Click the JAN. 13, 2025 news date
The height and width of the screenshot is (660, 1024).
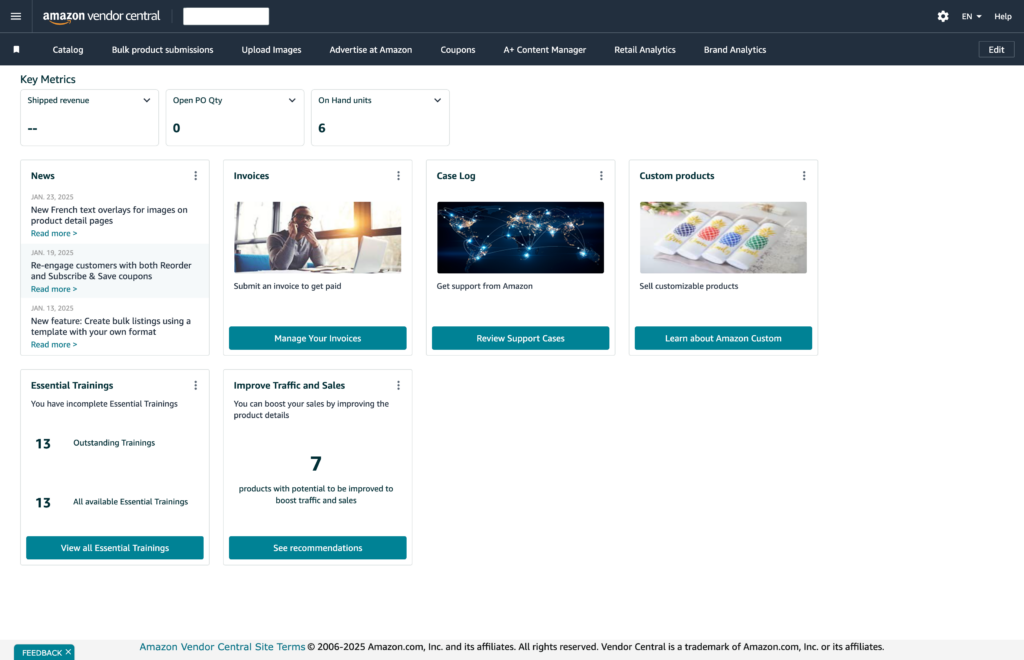coord(52,307)
